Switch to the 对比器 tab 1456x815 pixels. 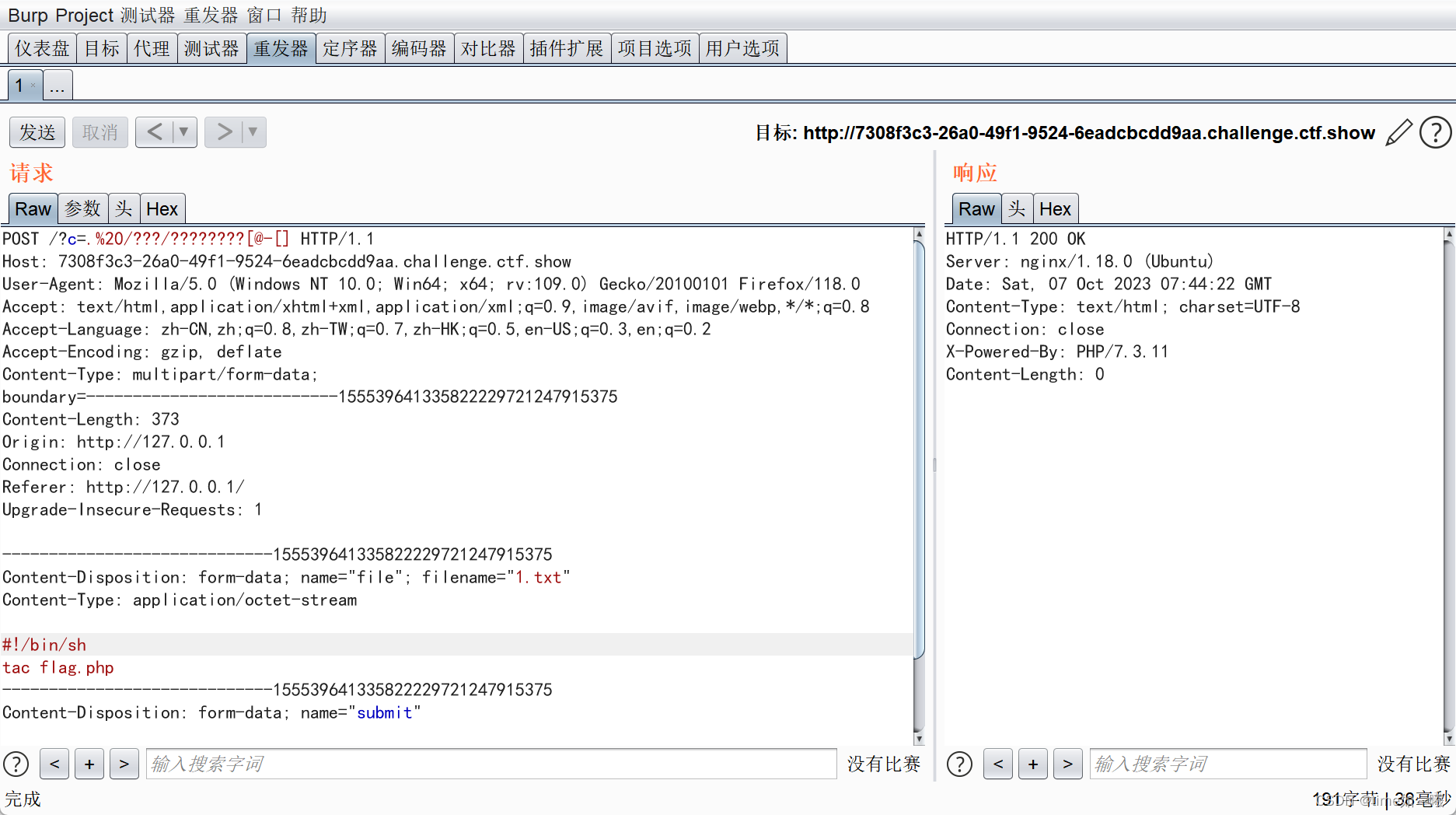[x=488, y=48]
